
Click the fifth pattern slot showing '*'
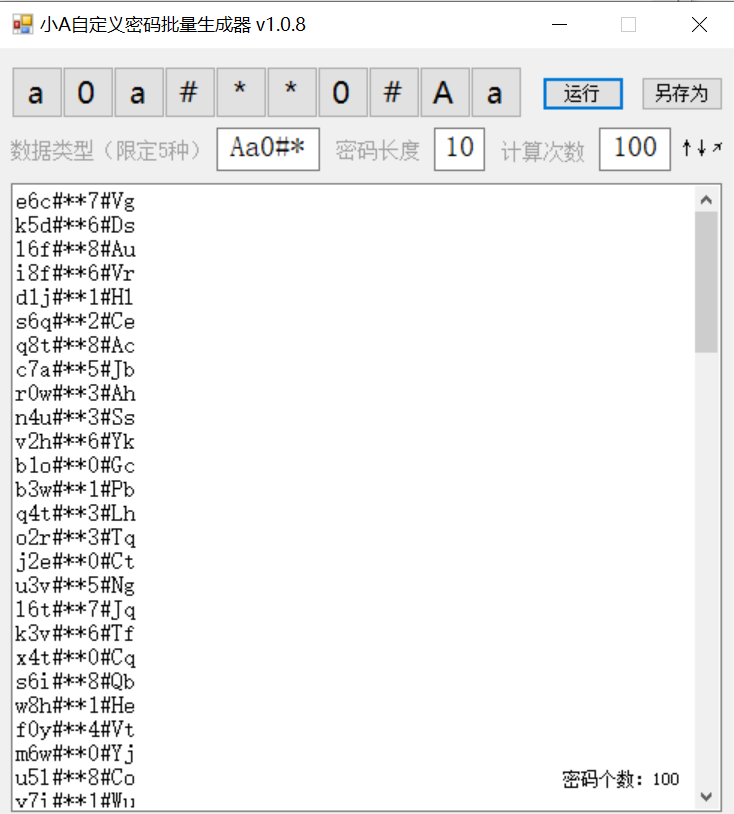[x=241, y=93]
